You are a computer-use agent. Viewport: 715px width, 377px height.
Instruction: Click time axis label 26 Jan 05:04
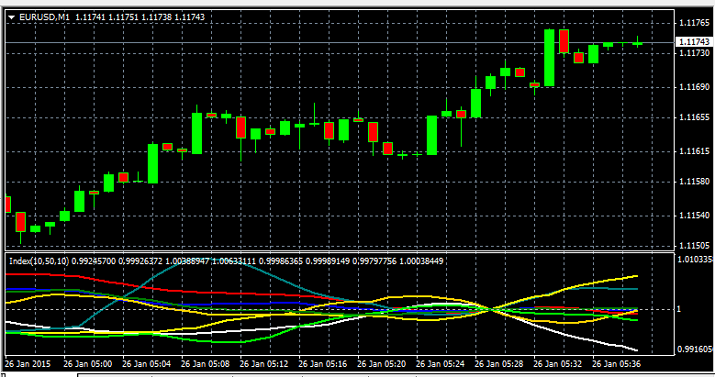pos(146,364)
